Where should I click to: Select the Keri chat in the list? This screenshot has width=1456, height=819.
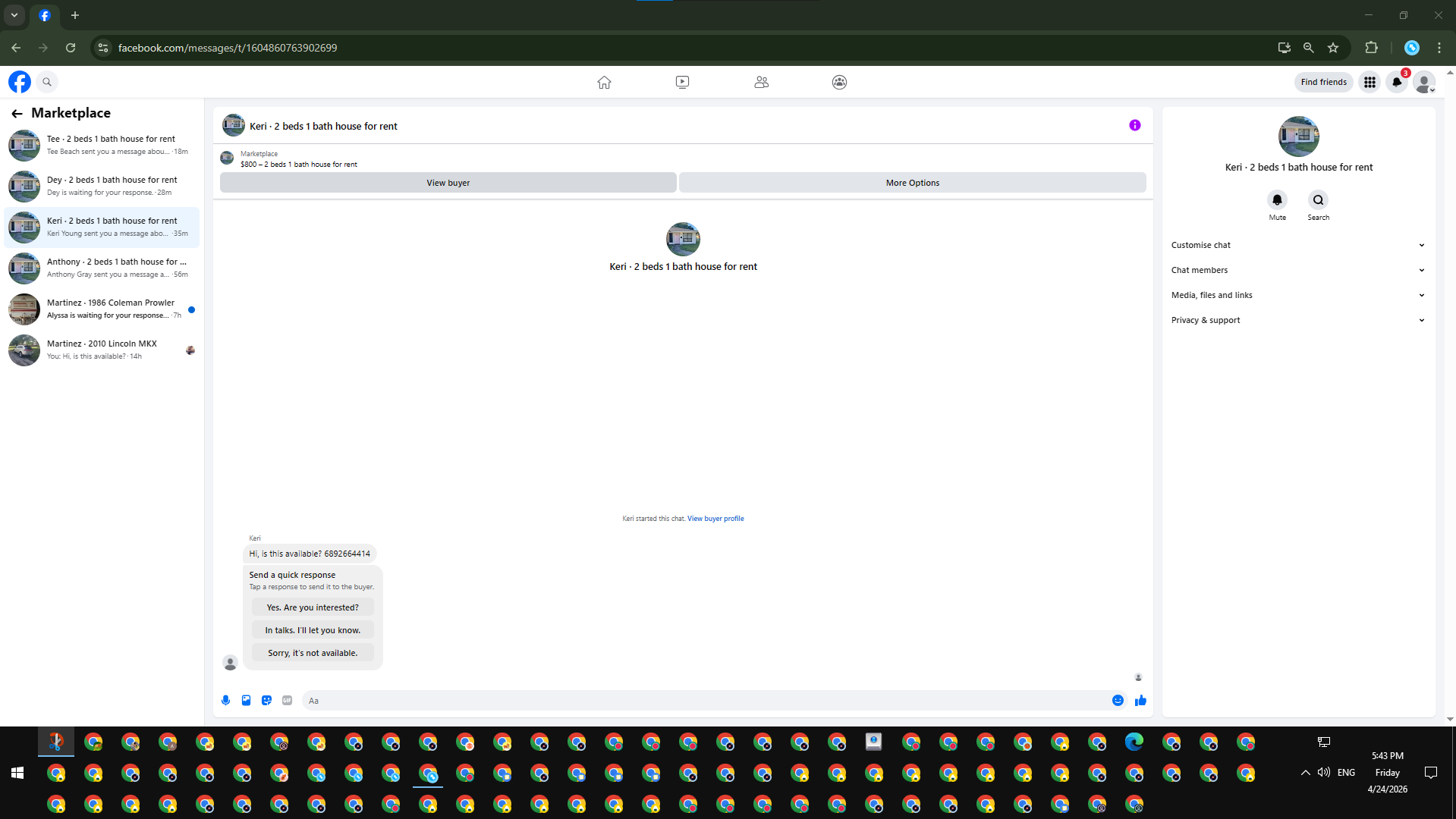102,227
